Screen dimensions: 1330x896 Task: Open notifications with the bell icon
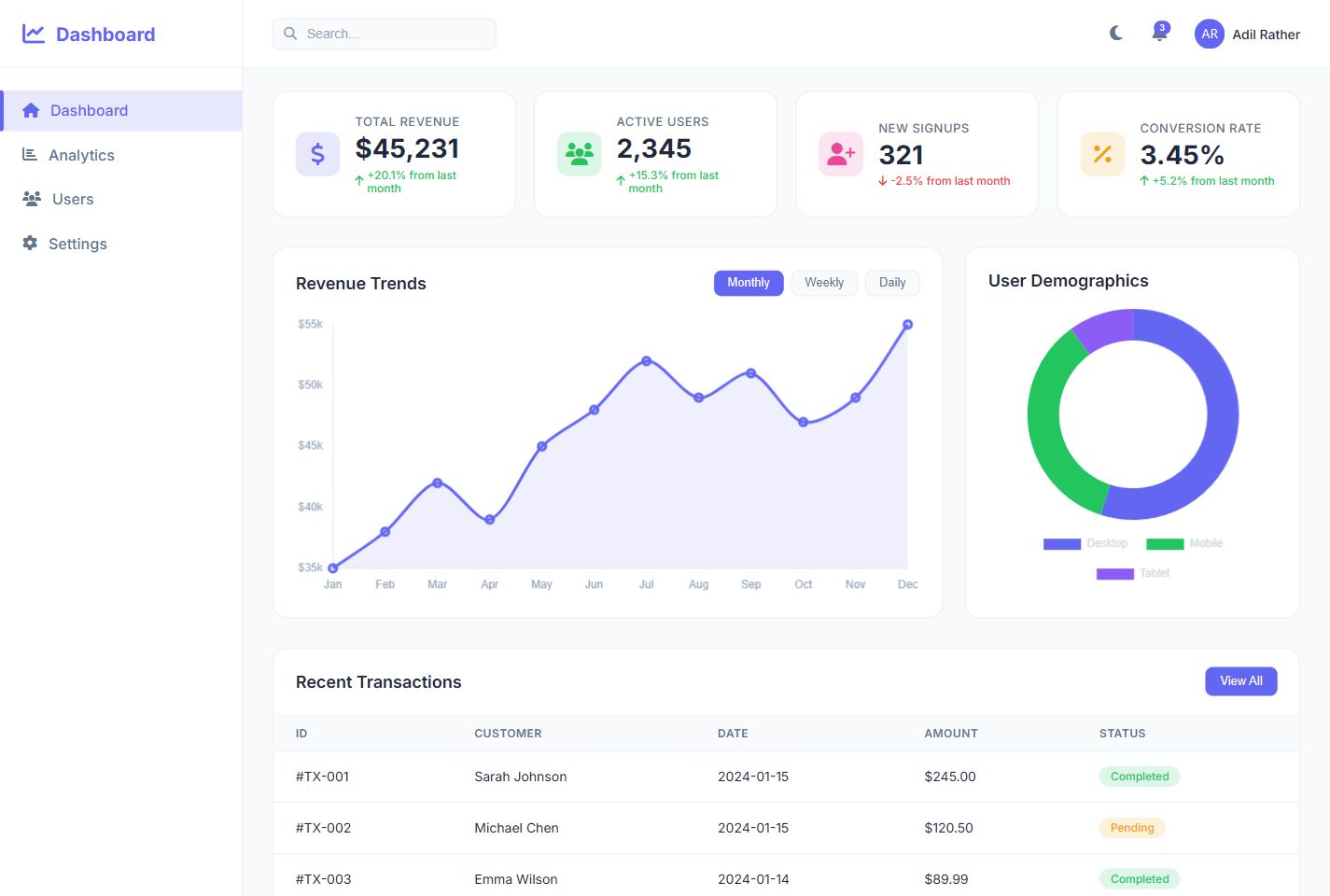point(1159,35)
